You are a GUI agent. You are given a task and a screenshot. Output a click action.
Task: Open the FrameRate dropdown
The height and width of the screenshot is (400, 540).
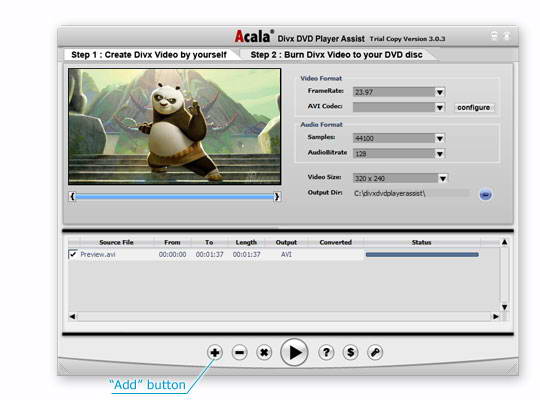tap(440, 92)
